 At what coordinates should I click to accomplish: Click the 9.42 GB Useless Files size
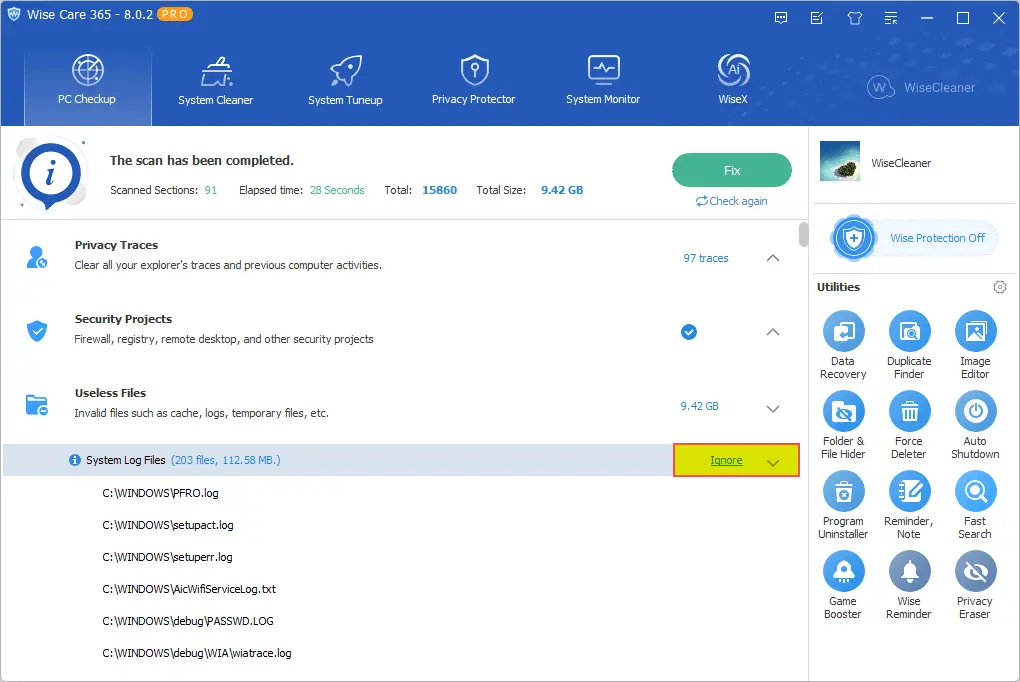coord(699,406)
